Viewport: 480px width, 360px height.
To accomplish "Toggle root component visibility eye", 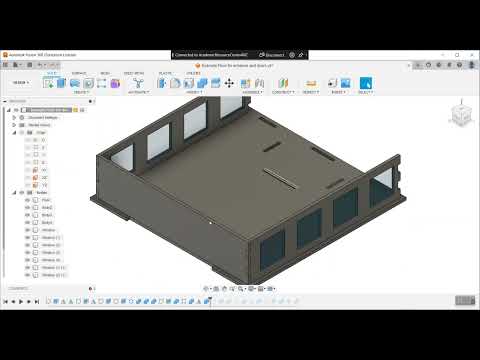I will click(16, 110).
